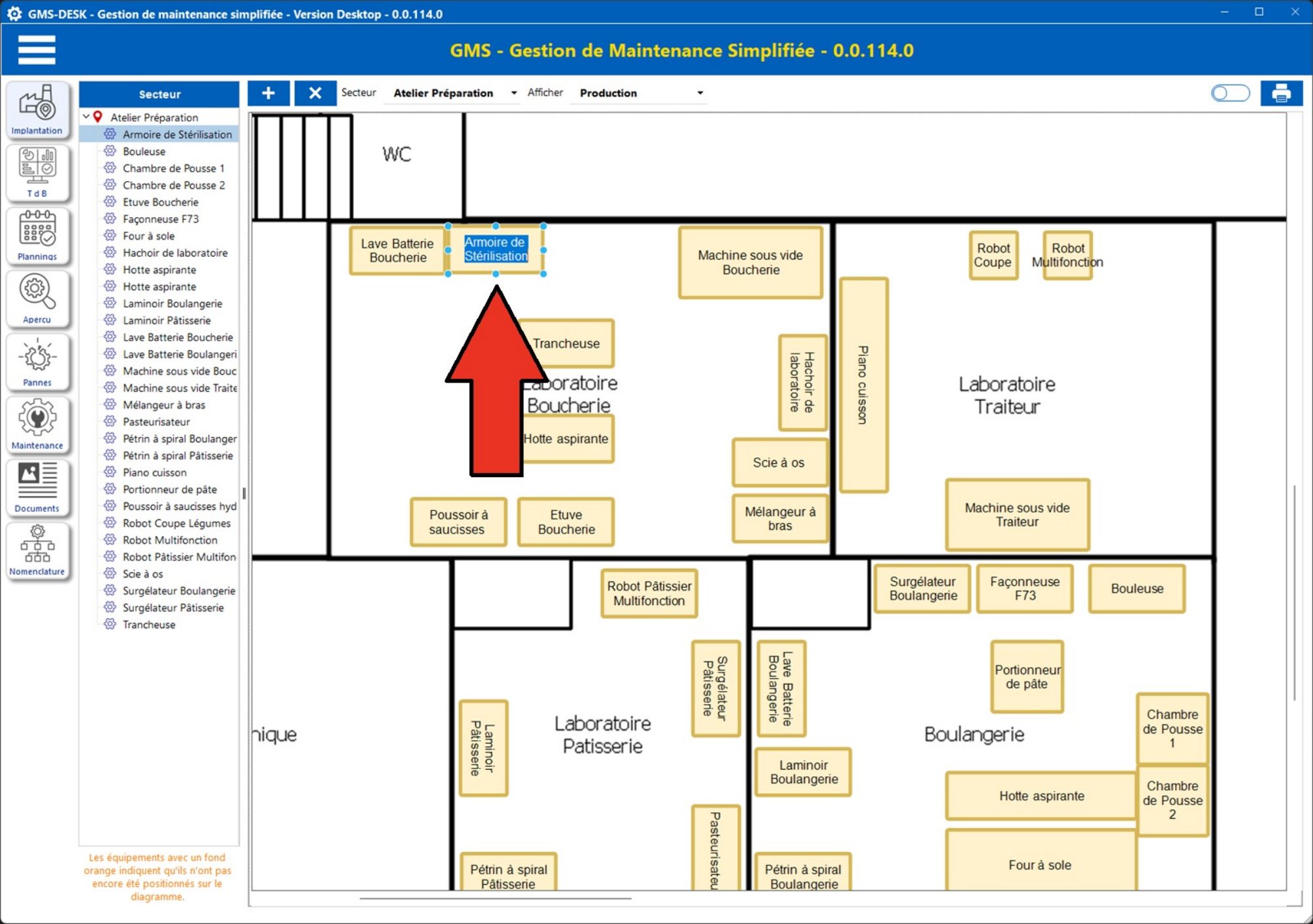This screenshot has height=924, width=1313.
Task: Collapse the Atelier Préparation tree node
Action: pos(86,117)
